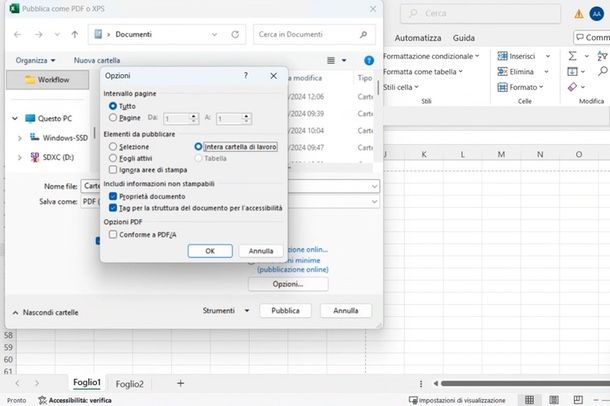Screen dimensions: 610x406
Task: Expand the Windows-SSD drive node
Action: click(x=19, y=138)
